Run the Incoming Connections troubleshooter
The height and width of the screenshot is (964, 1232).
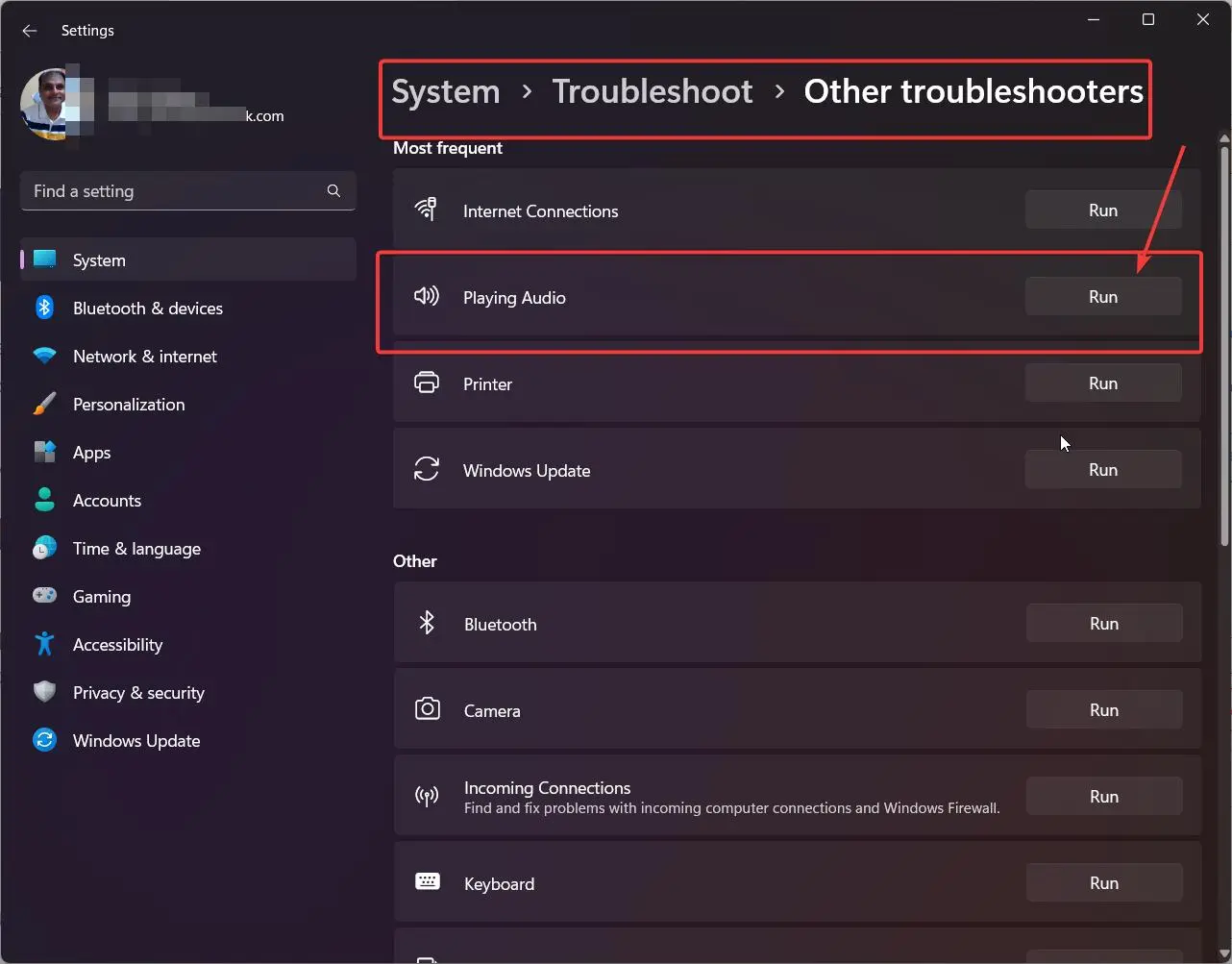[x=1104, y=797]
